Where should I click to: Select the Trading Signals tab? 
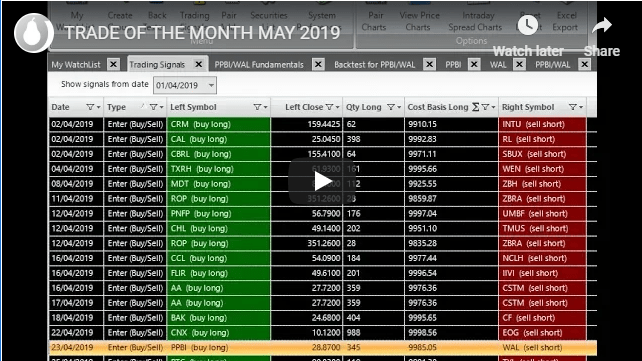coord(157,65)
